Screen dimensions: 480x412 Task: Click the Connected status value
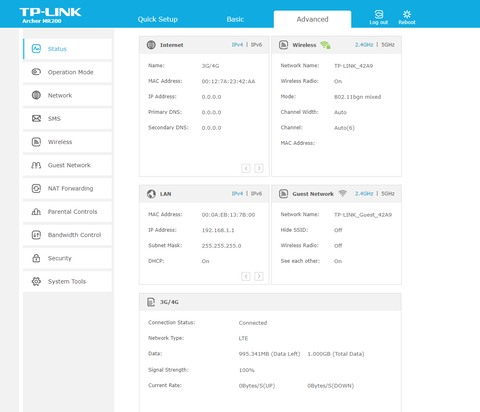(x=253, y=323)
